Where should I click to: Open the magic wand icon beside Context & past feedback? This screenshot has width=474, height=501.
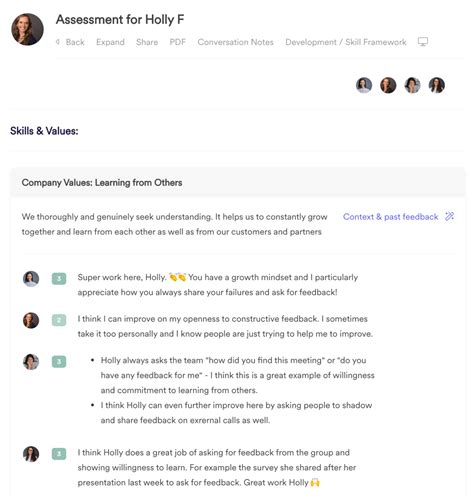[449, 217]
